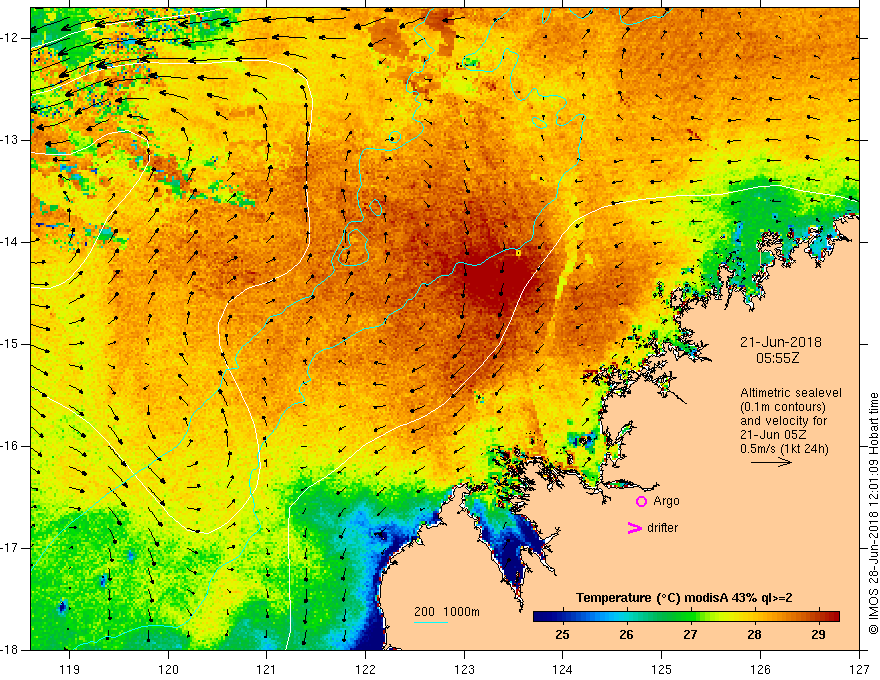This screenshot has height=680, width=880.
Task: Click the color bar tick label 29
Action: pos(818,635)
